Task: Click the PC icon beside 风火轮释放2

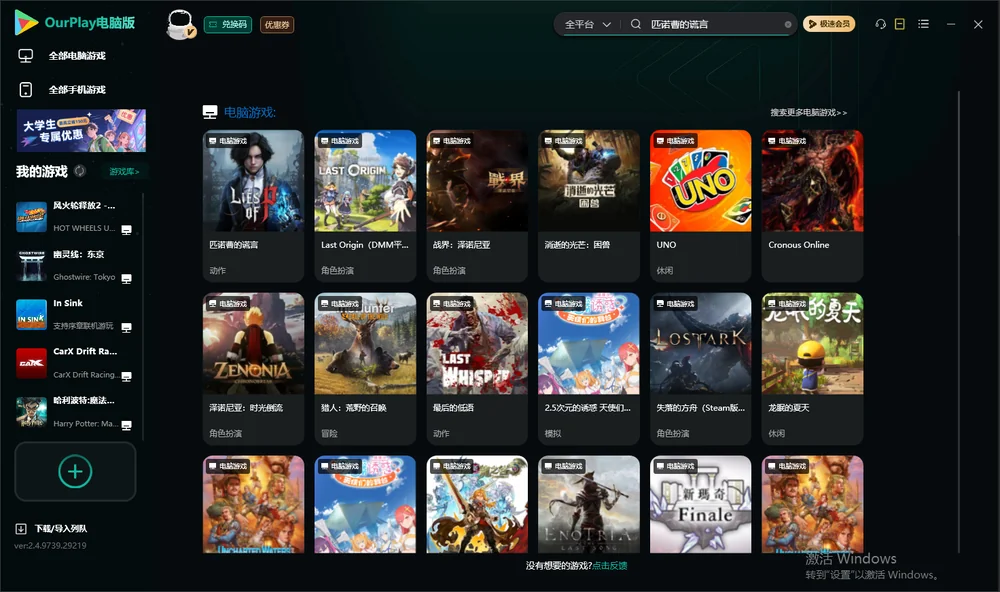Action: click(x=126, y=230)
